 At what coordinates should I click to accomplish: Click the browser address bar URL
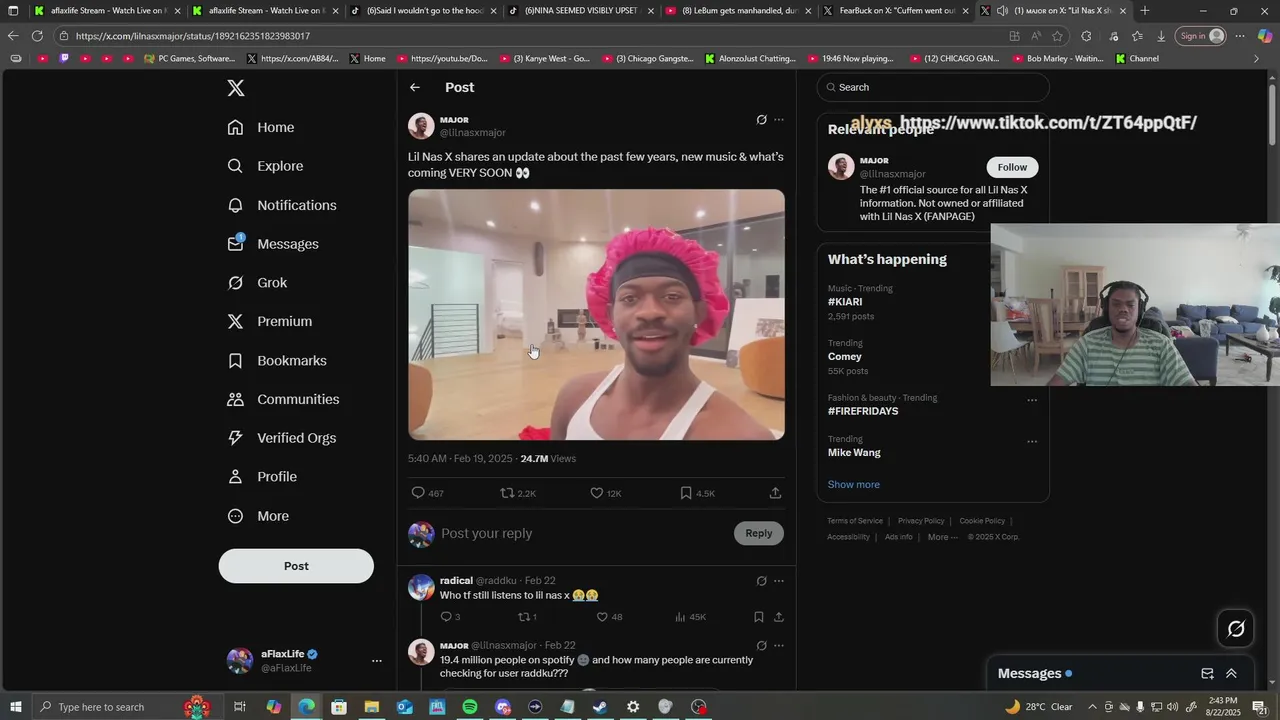tap(193, 36)
